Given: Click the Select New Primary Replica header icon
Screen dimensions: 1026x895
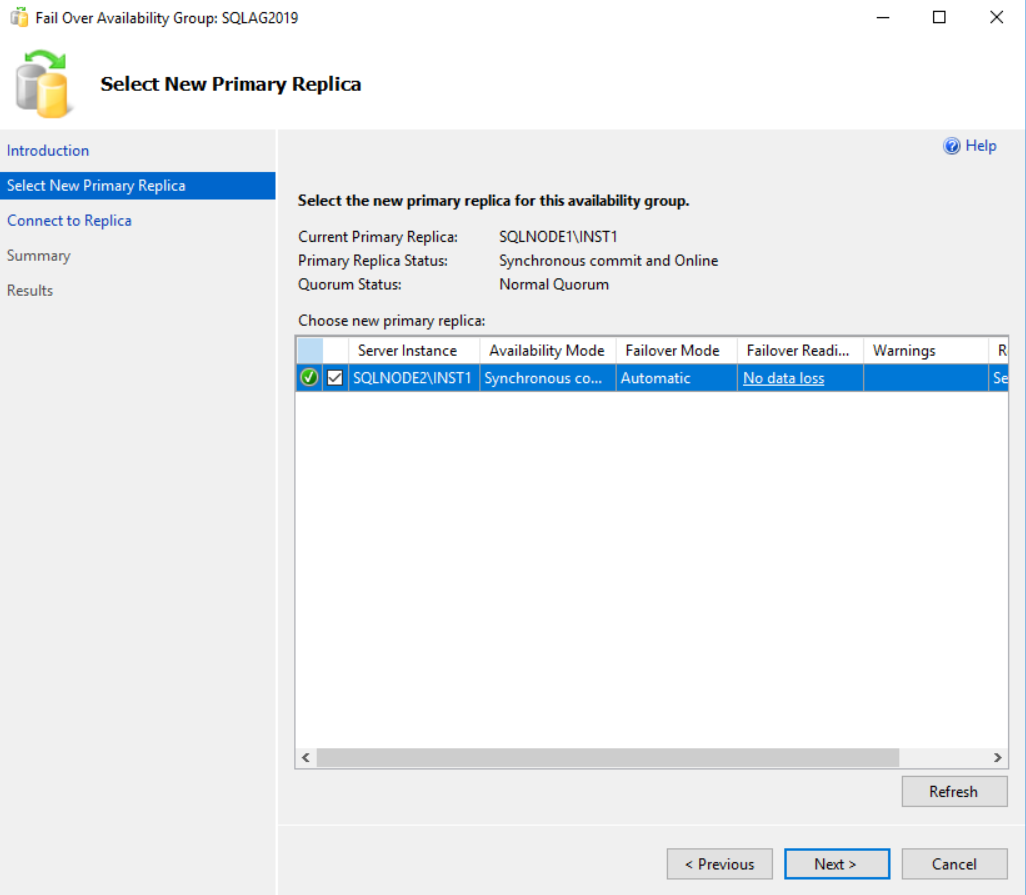Looking at the screenshot, I should coord(42,84).
